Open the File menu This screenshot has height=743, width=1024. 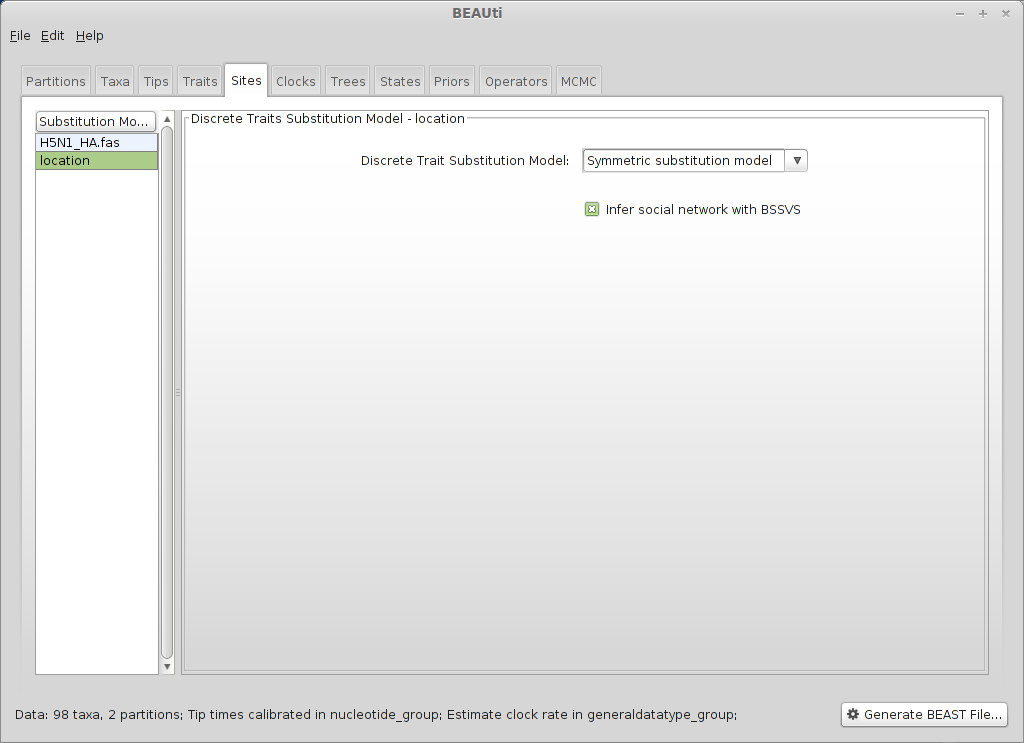tap(20, 36)
